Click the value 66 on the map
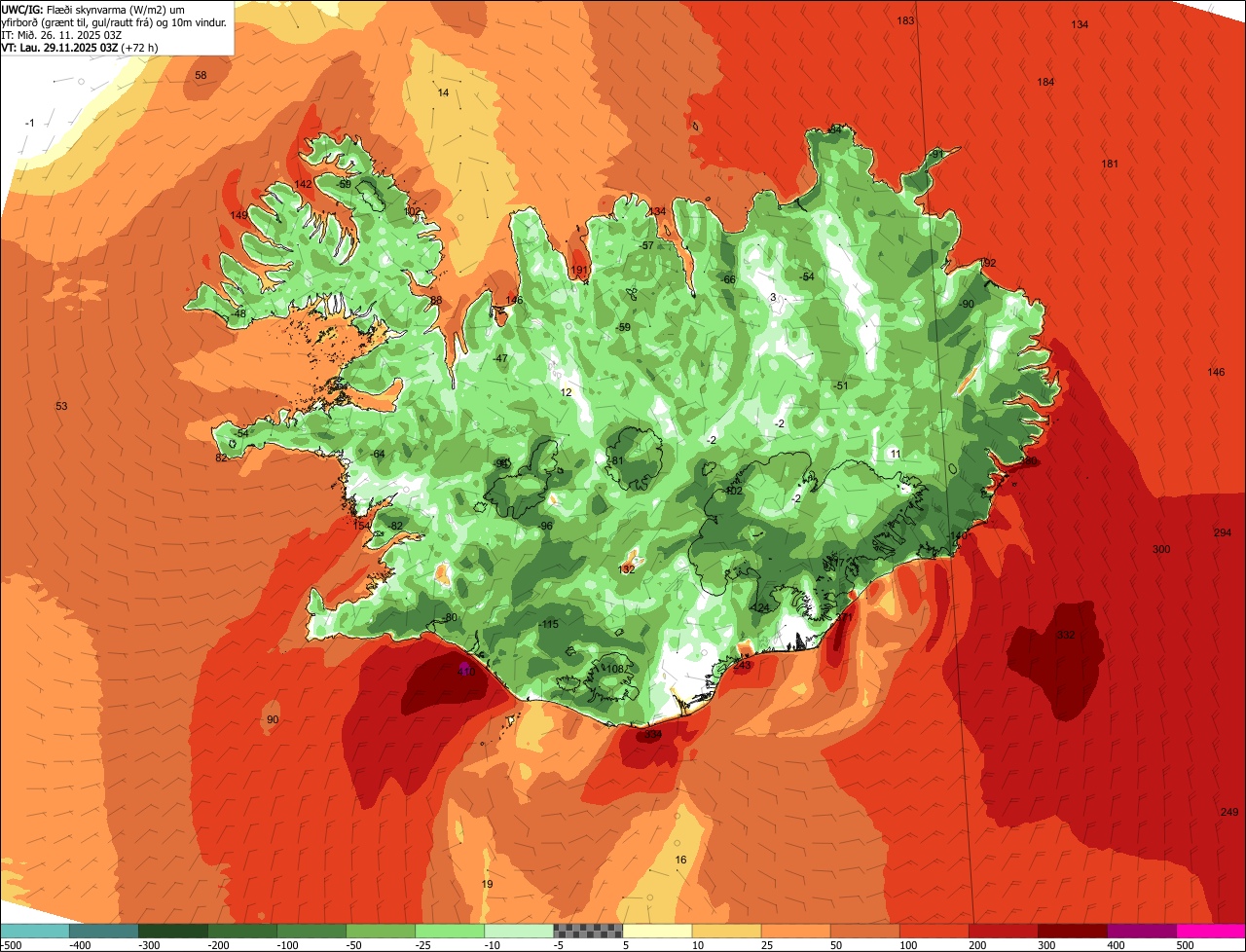The height and width of the screenshot is (952, 1246). point(729,279)
